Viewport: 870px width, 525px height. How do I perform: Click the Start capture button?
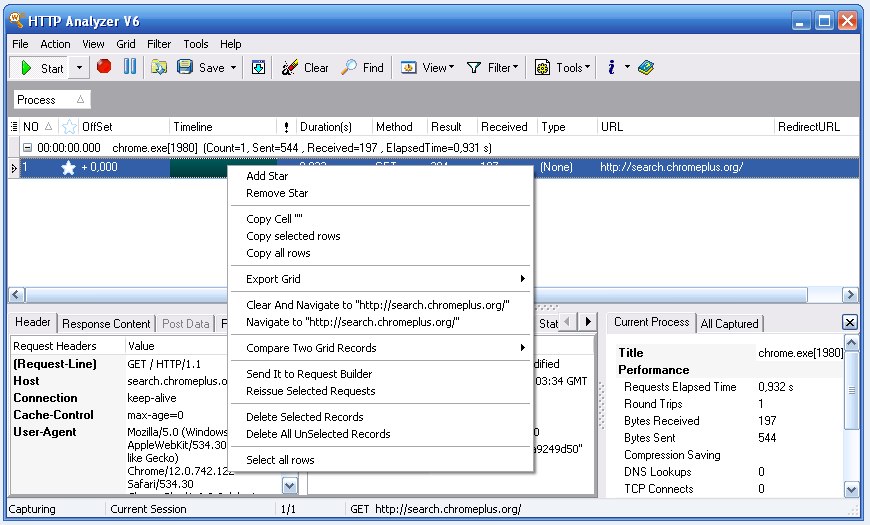[x=41, y=67]
